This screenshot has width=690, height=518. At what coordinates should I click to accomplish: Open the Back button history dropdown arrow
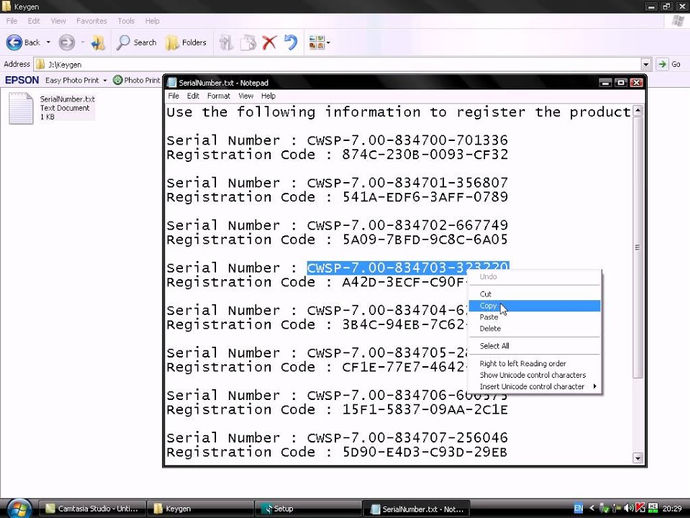pyautogui.click(x=48, y=42)
